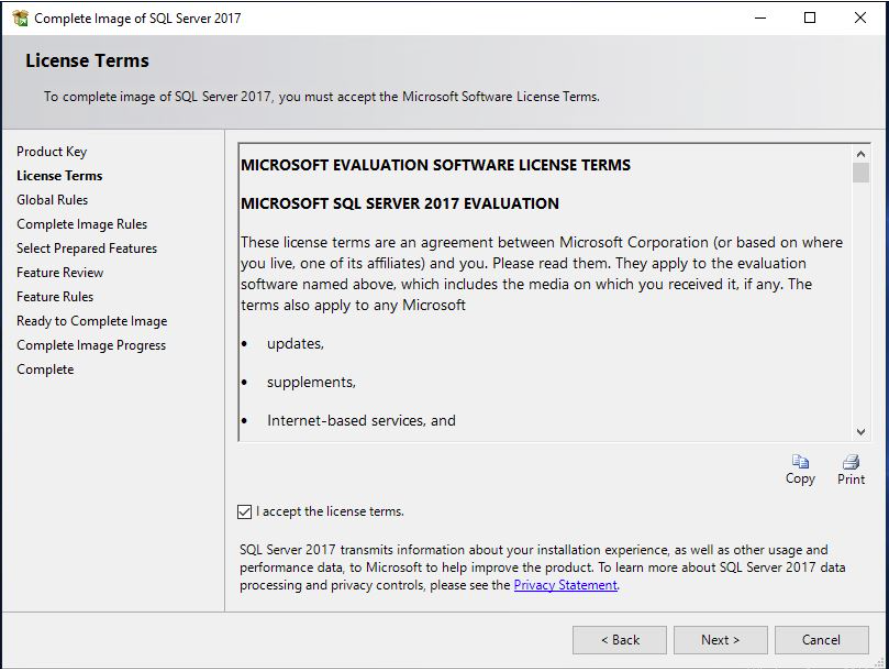Click the license text scrollbar thumb

click(x=861, y=172)
